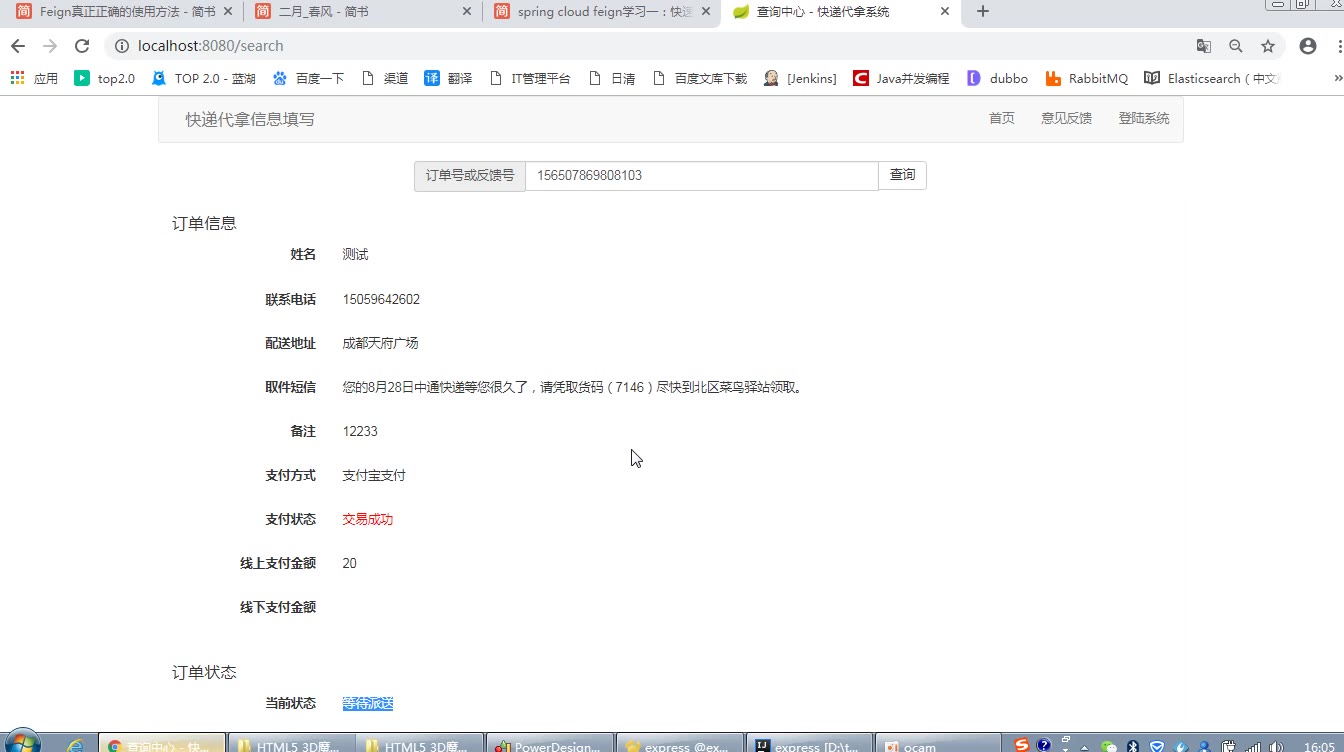
Task: Open the 日清 bookmark
Action: (612, 78)
